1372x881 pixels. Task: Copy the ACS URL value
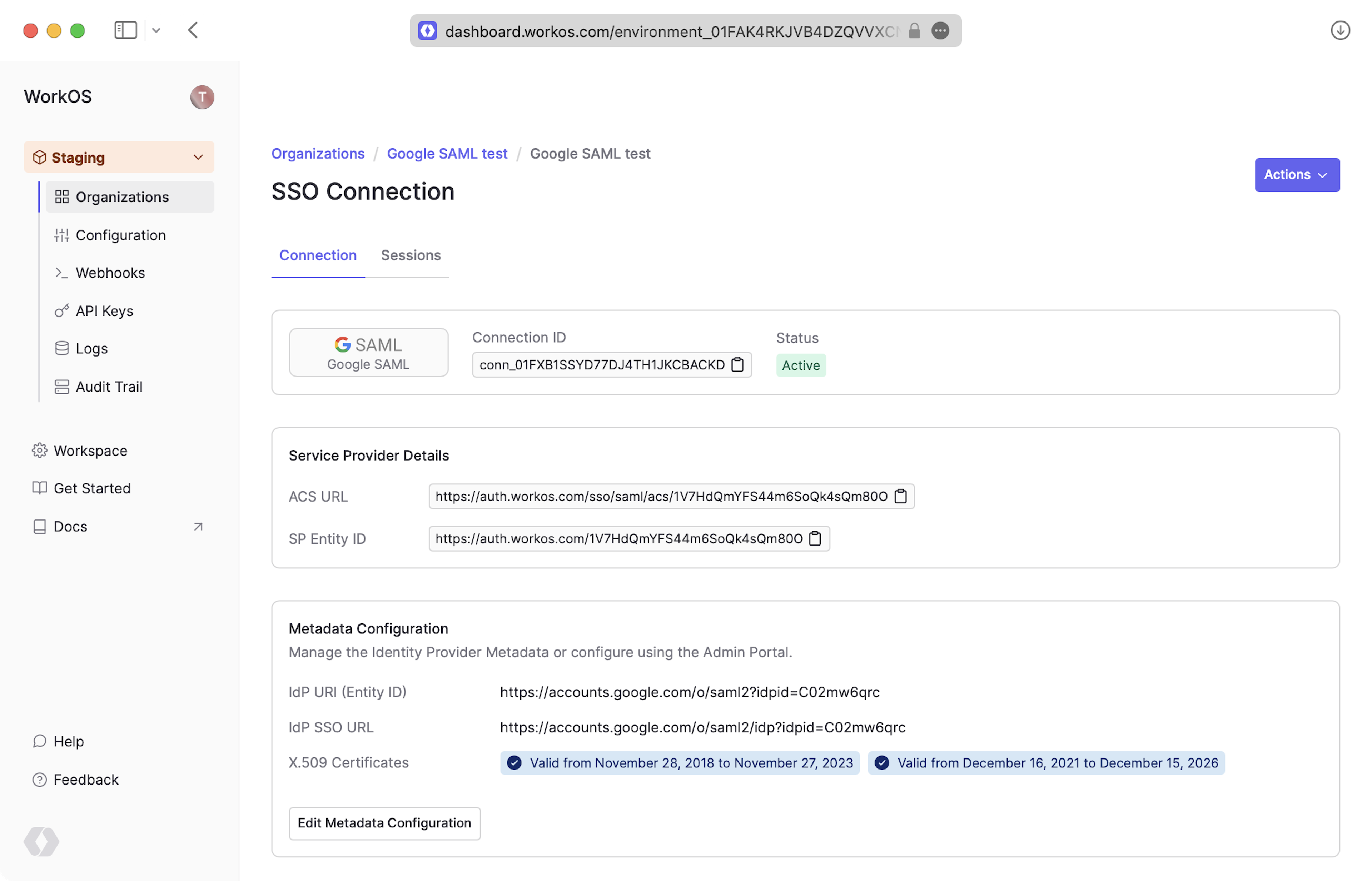(901, 496)
